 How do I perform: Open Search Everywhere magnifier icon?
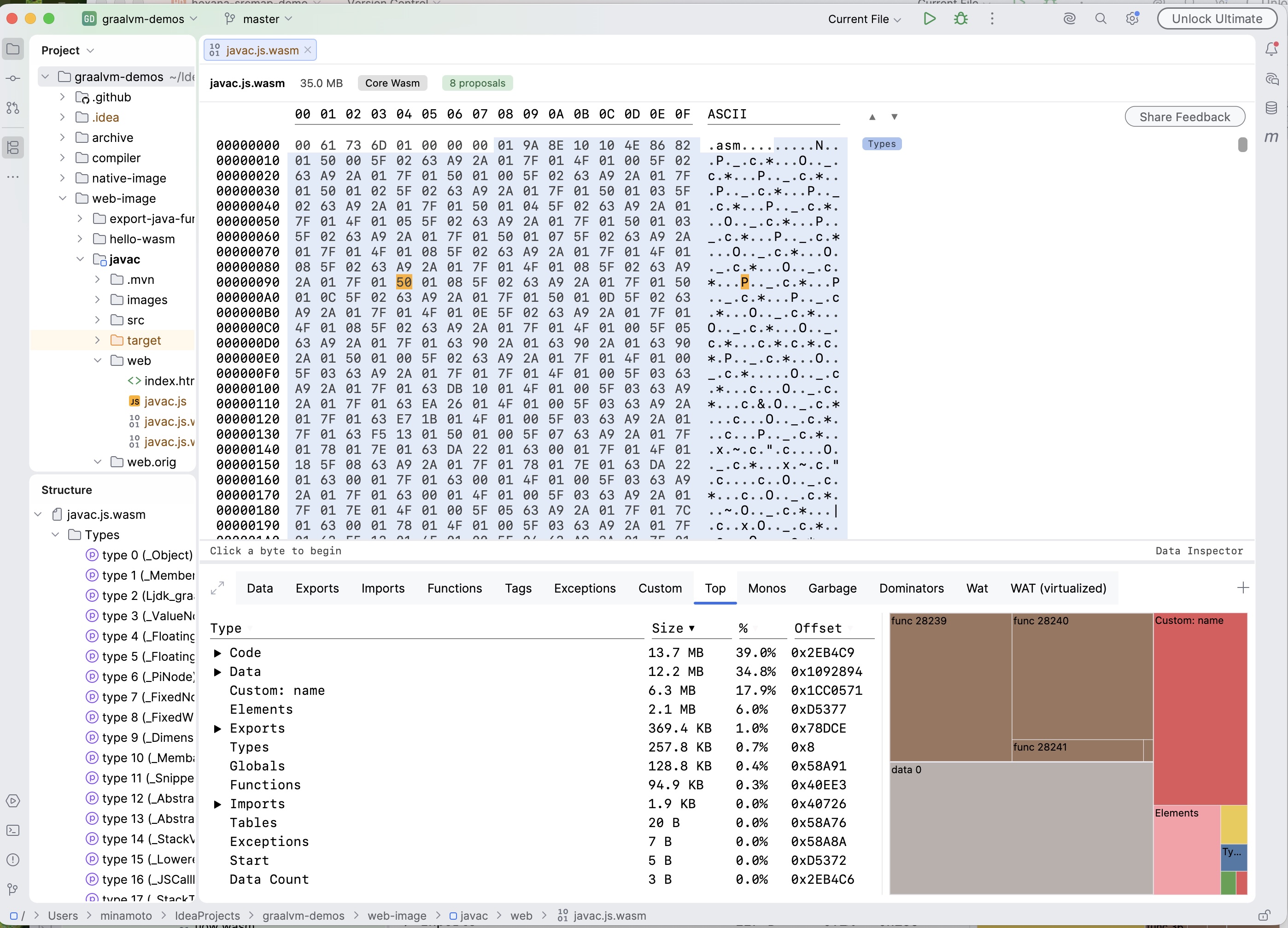click(1101, 19)
